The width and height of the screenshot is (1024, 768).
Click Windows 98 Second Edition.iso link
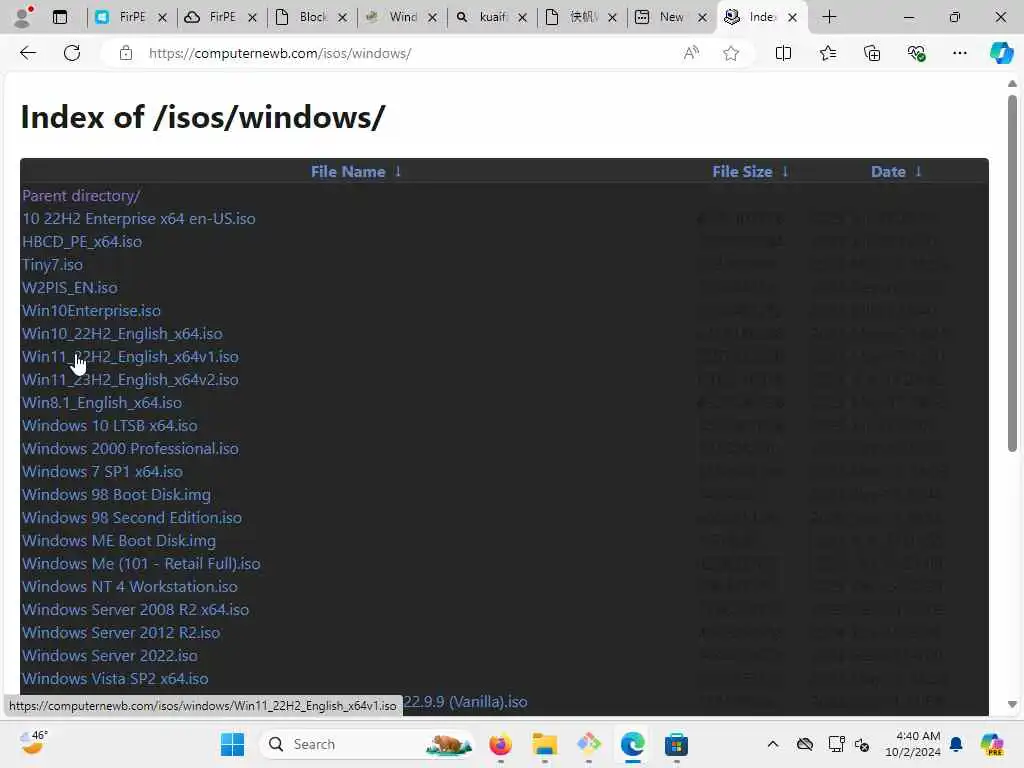[x=132, y=517]
